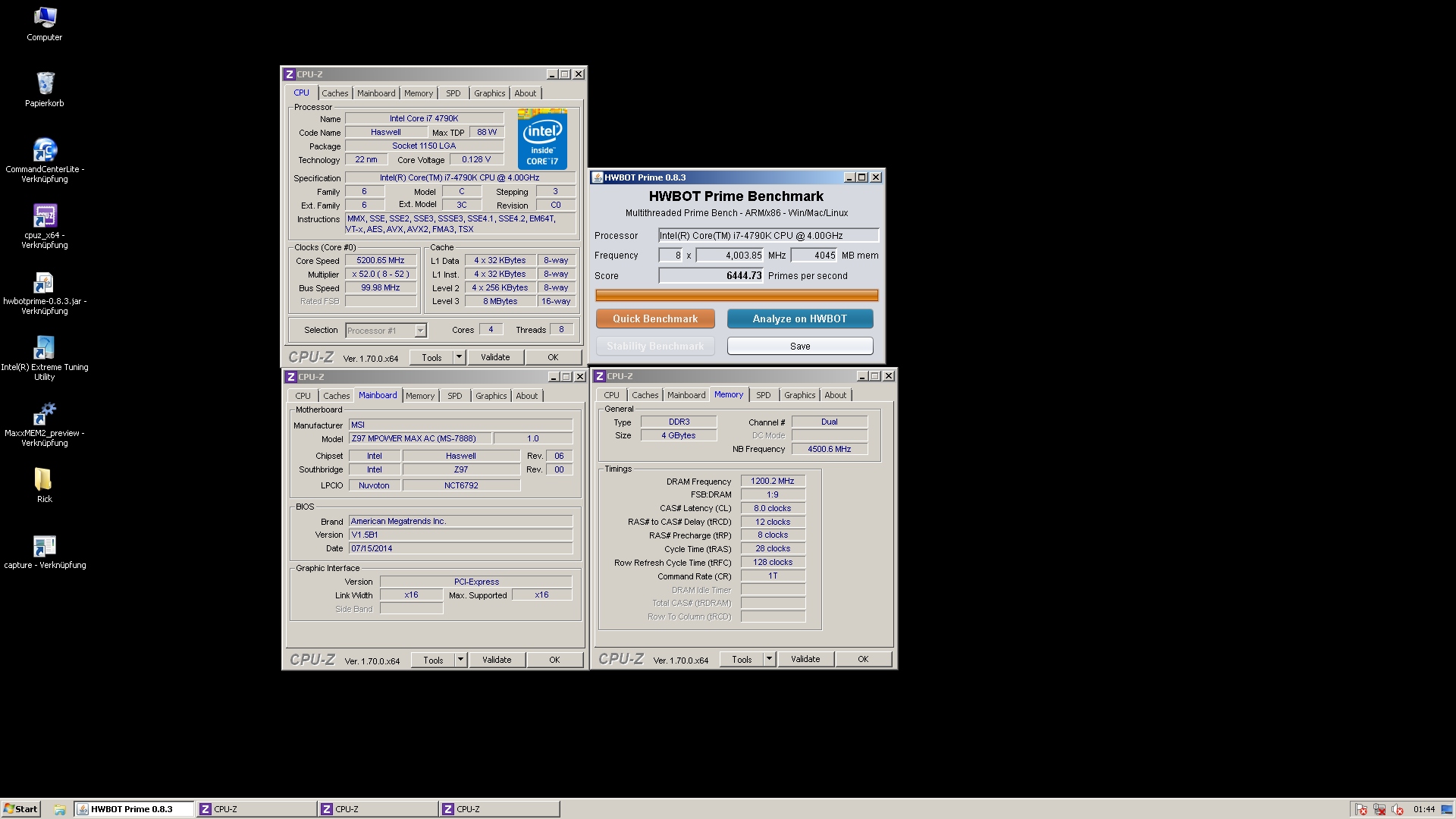
Task: Click the Save button in HWBOT Prime
Action: (800, 347)
